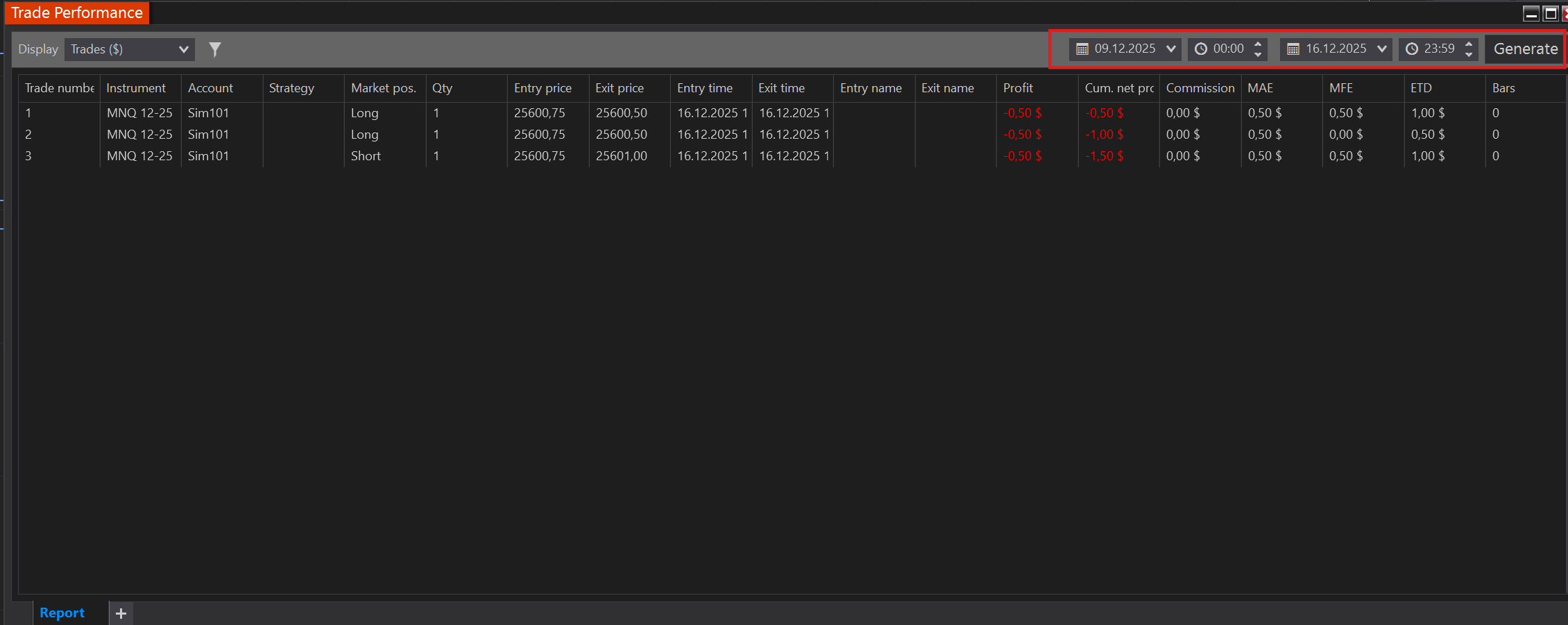Click the calendar icon beside the start date
The image size is (1568, 625).
(1082, 49)
